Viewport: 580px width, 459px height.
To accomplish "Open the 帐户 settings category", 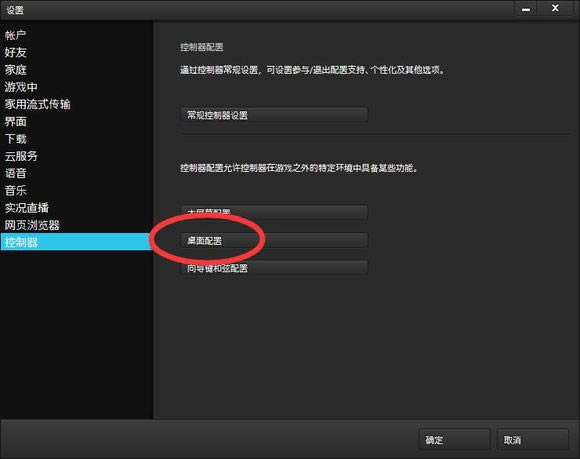I will click(x=15, y=35).
